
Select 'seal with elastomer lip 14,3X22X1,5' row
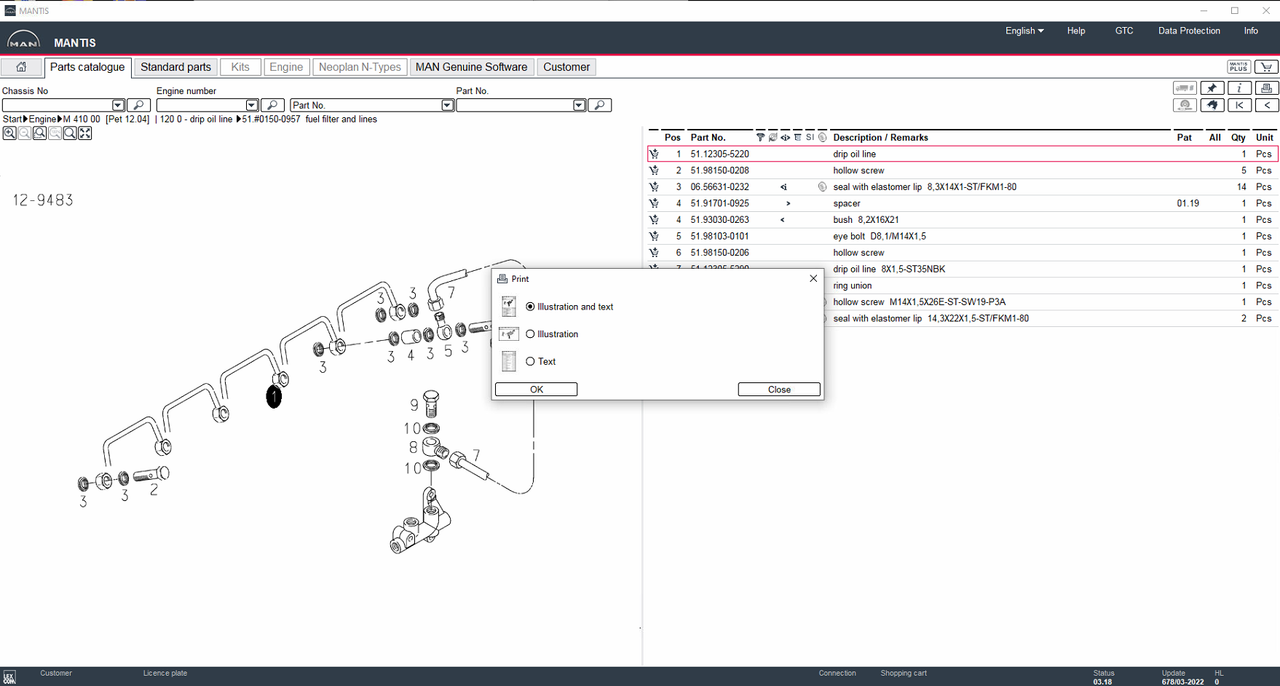click(x=930, y=318)
